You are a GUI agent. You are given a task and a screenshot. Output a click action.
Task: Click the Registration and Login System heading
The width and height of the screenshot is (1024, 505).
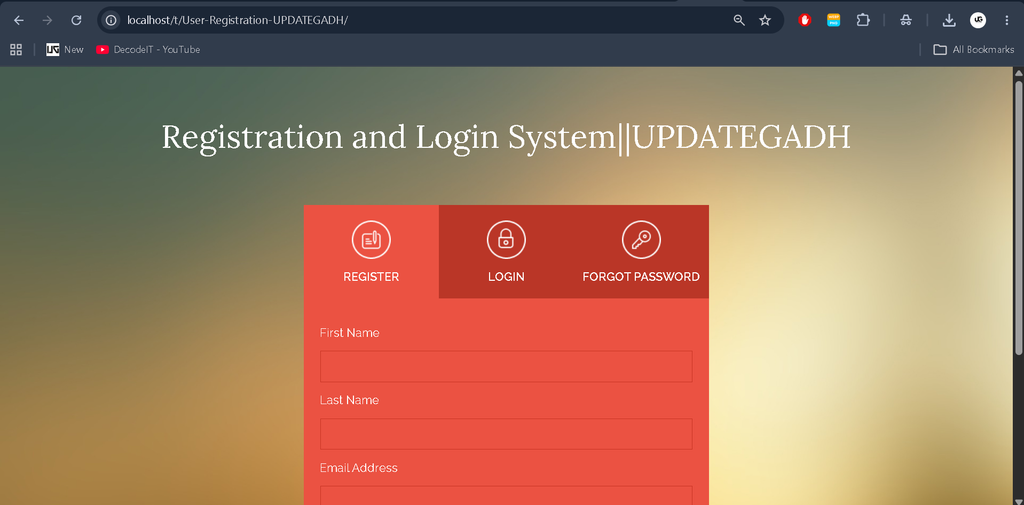(x=506, y=137)
